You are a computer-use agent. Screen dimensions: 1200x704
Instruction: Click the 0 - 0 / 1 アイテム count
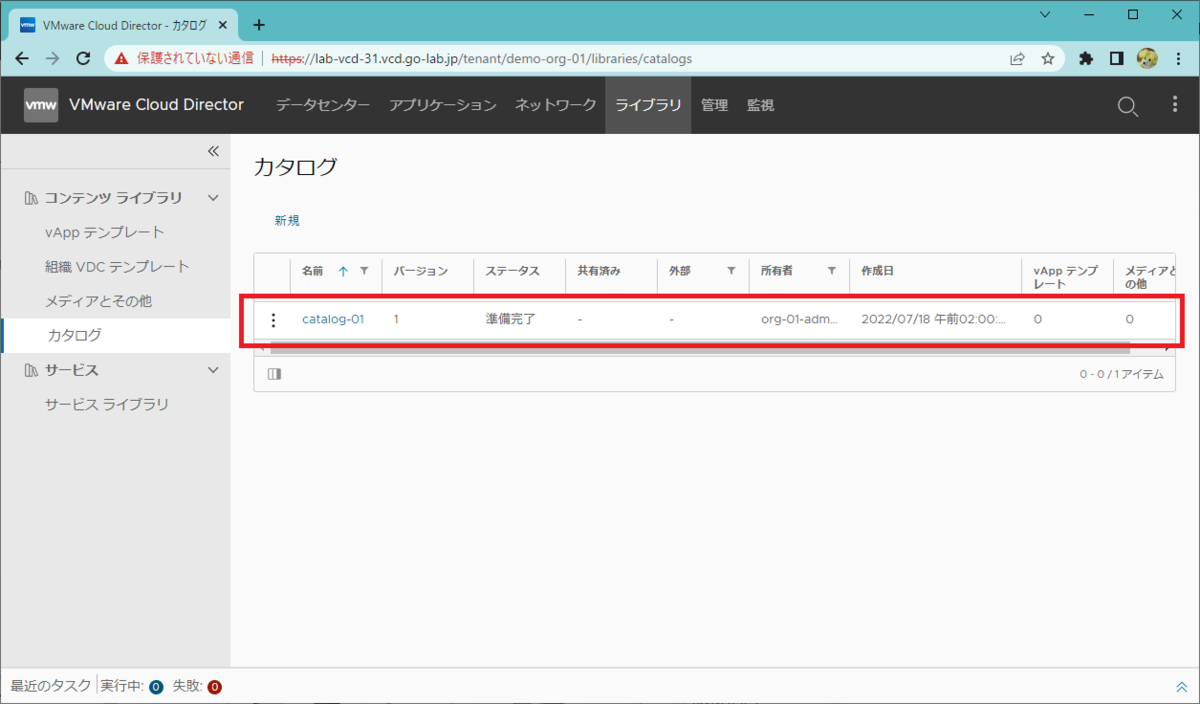point(1121,374)
